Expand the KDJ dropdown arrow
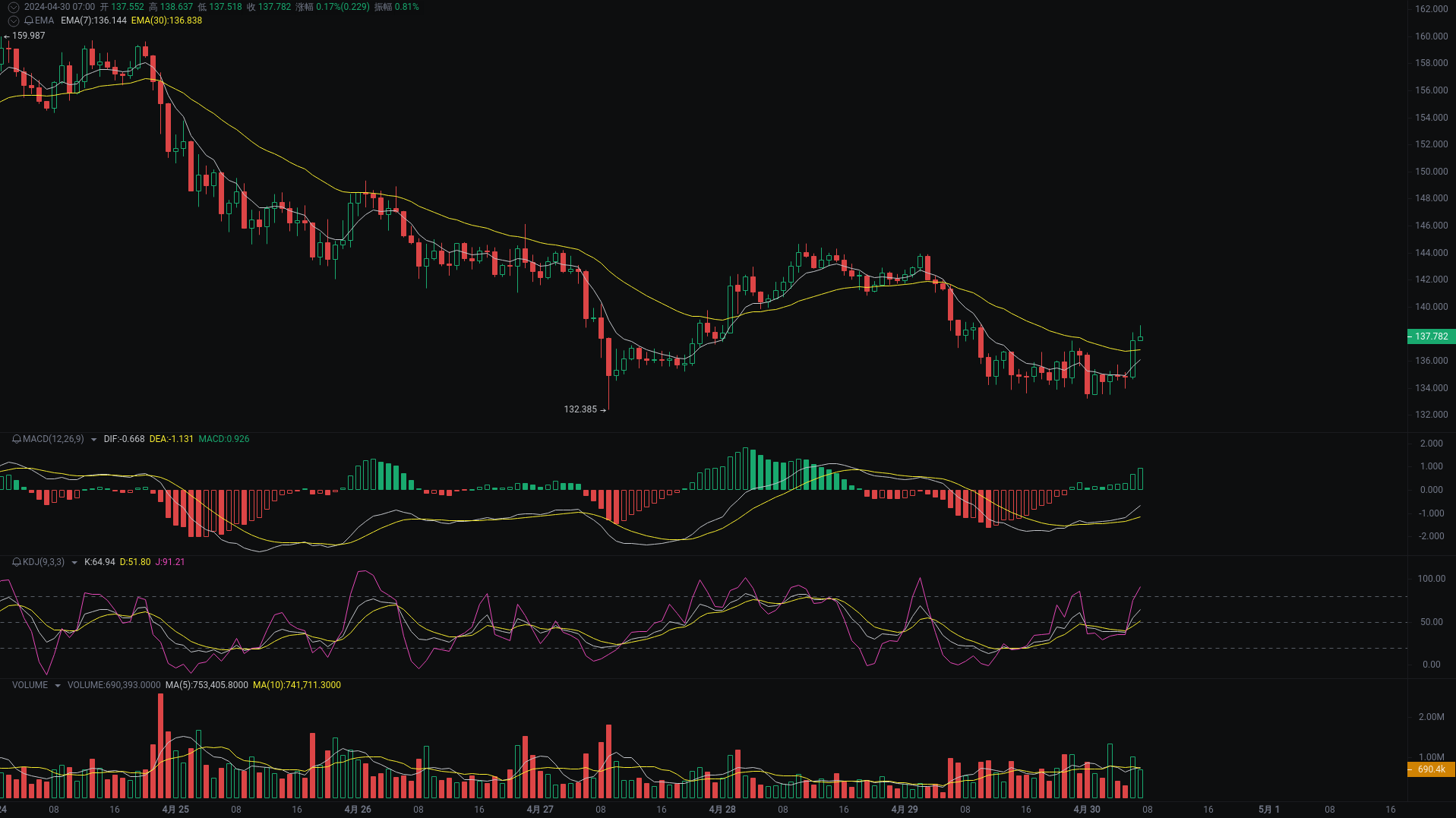 (x=74, y=562)
